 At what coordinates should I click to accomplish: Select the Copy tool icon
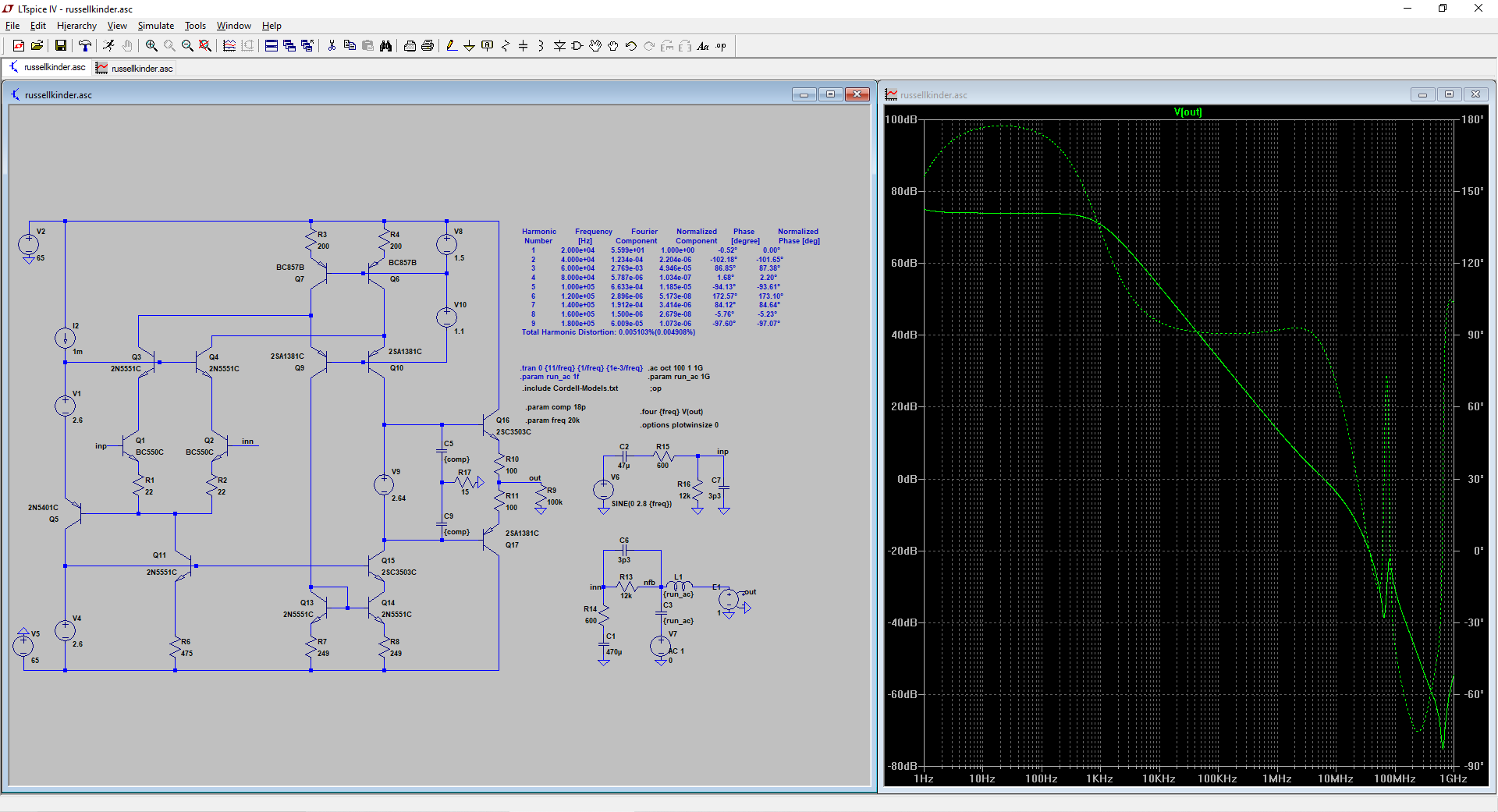[350, 46]
